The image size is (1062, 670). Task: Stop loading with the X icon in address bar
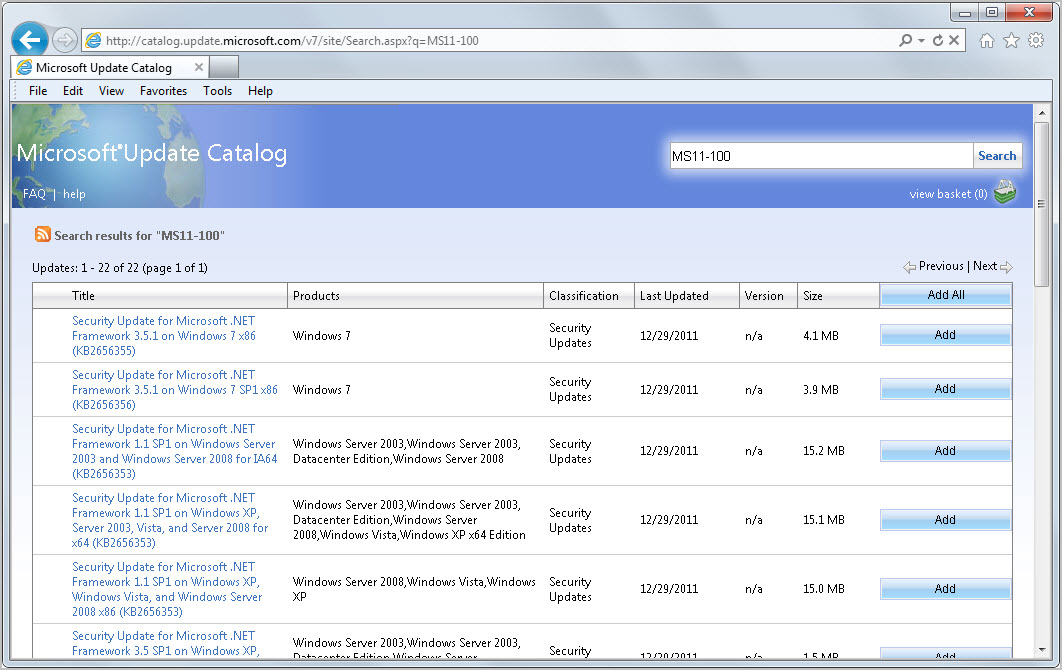coord(954,40)
